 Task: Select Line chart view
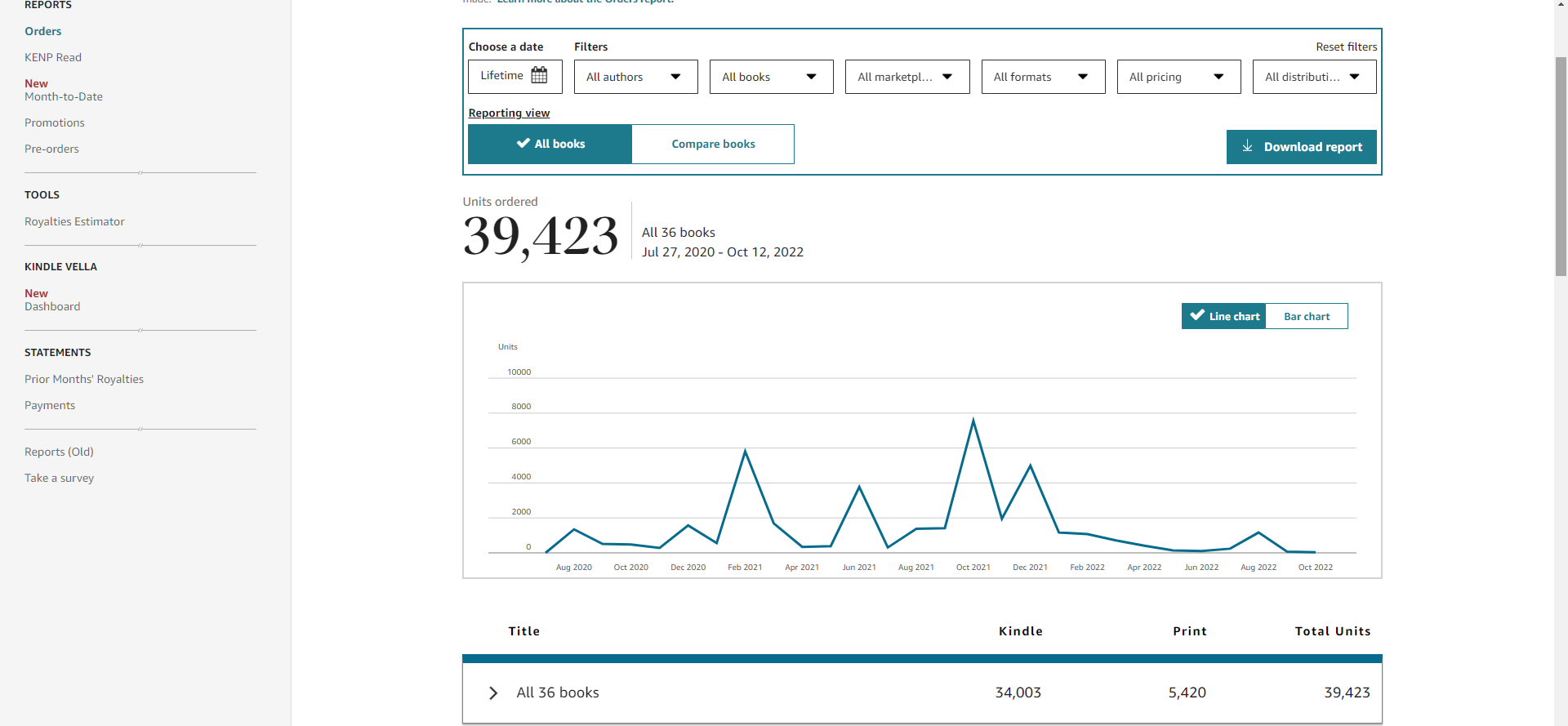click(x=1223, y=316)
